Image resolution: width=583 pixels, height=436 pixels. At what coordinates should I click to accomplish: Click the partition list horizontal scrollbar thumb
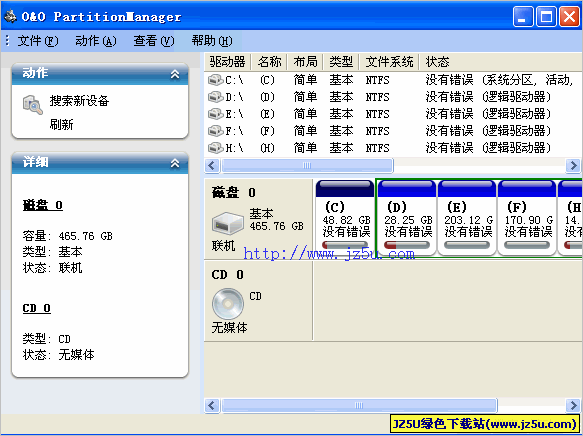[307, 165]
